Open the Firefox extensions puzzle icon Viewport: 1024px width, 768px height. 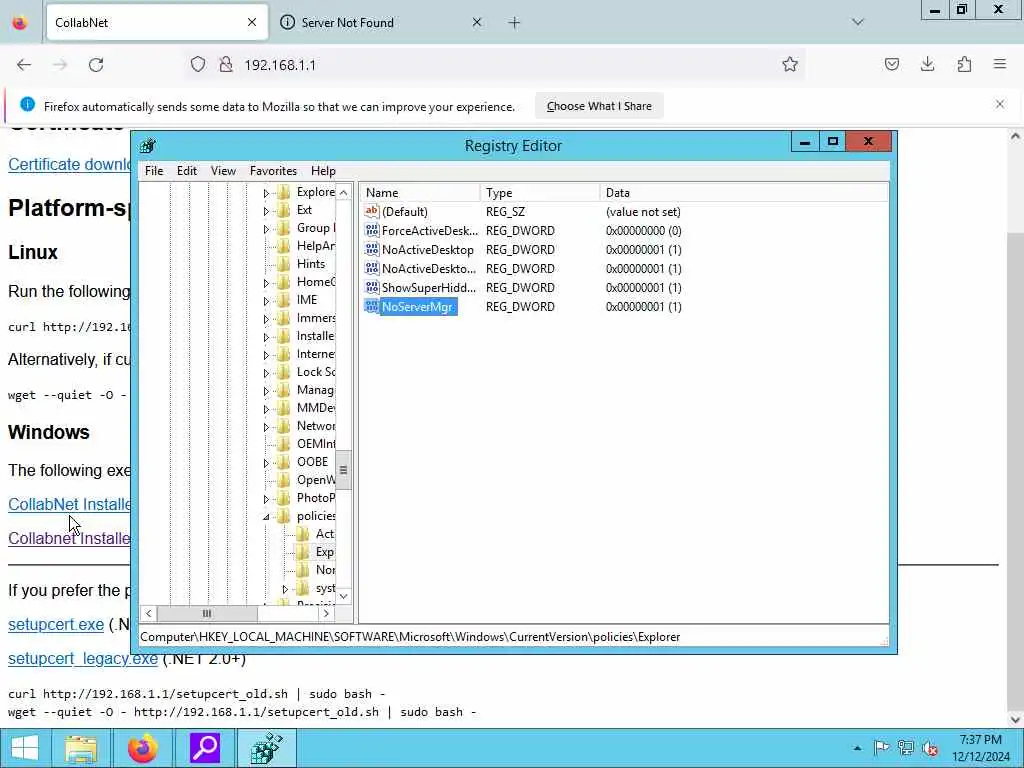pyautogui.click(x=964, y=64)
